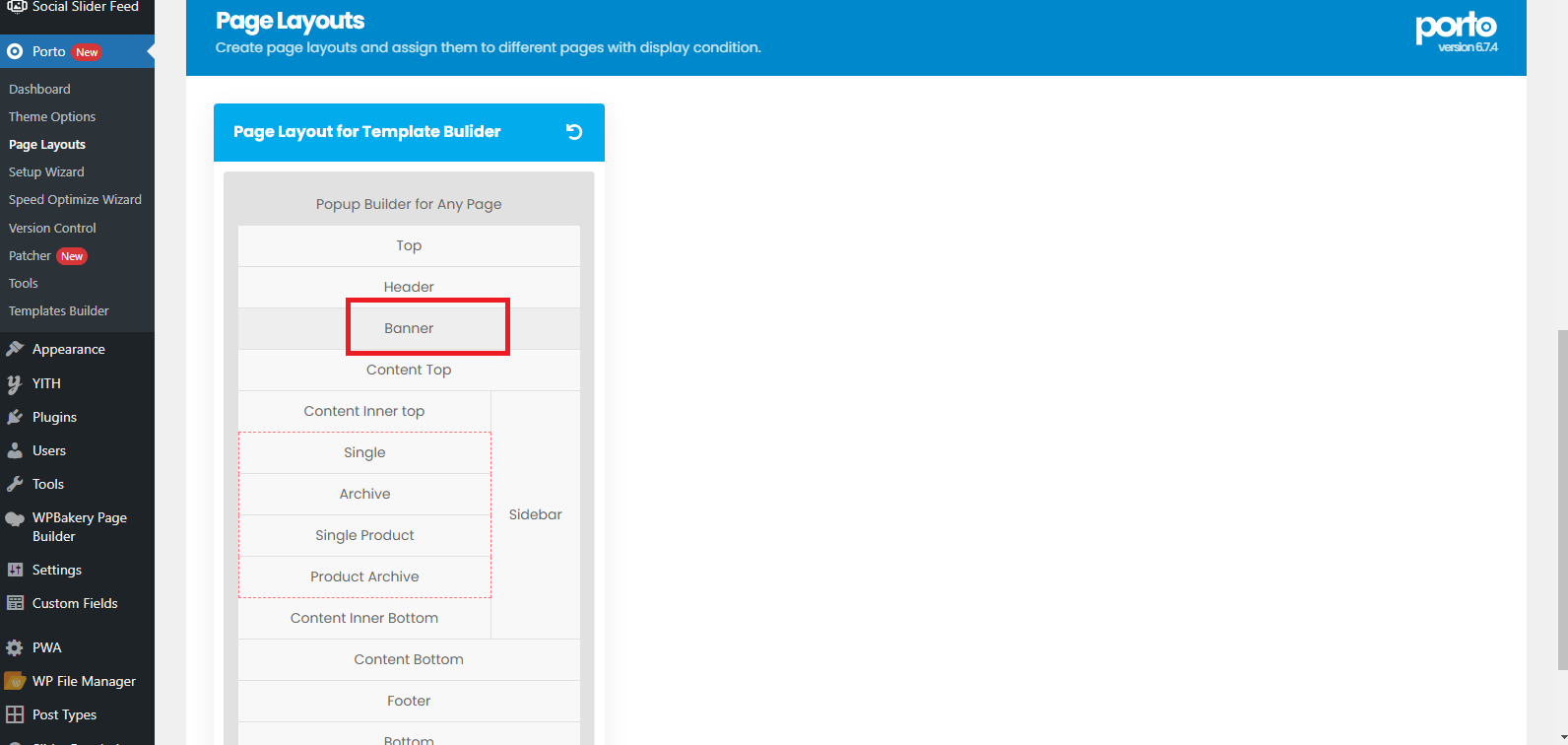Click the PWA gear icon
Screen dimensions: 1568x745
pyautogui.click(x=15, y=647)
